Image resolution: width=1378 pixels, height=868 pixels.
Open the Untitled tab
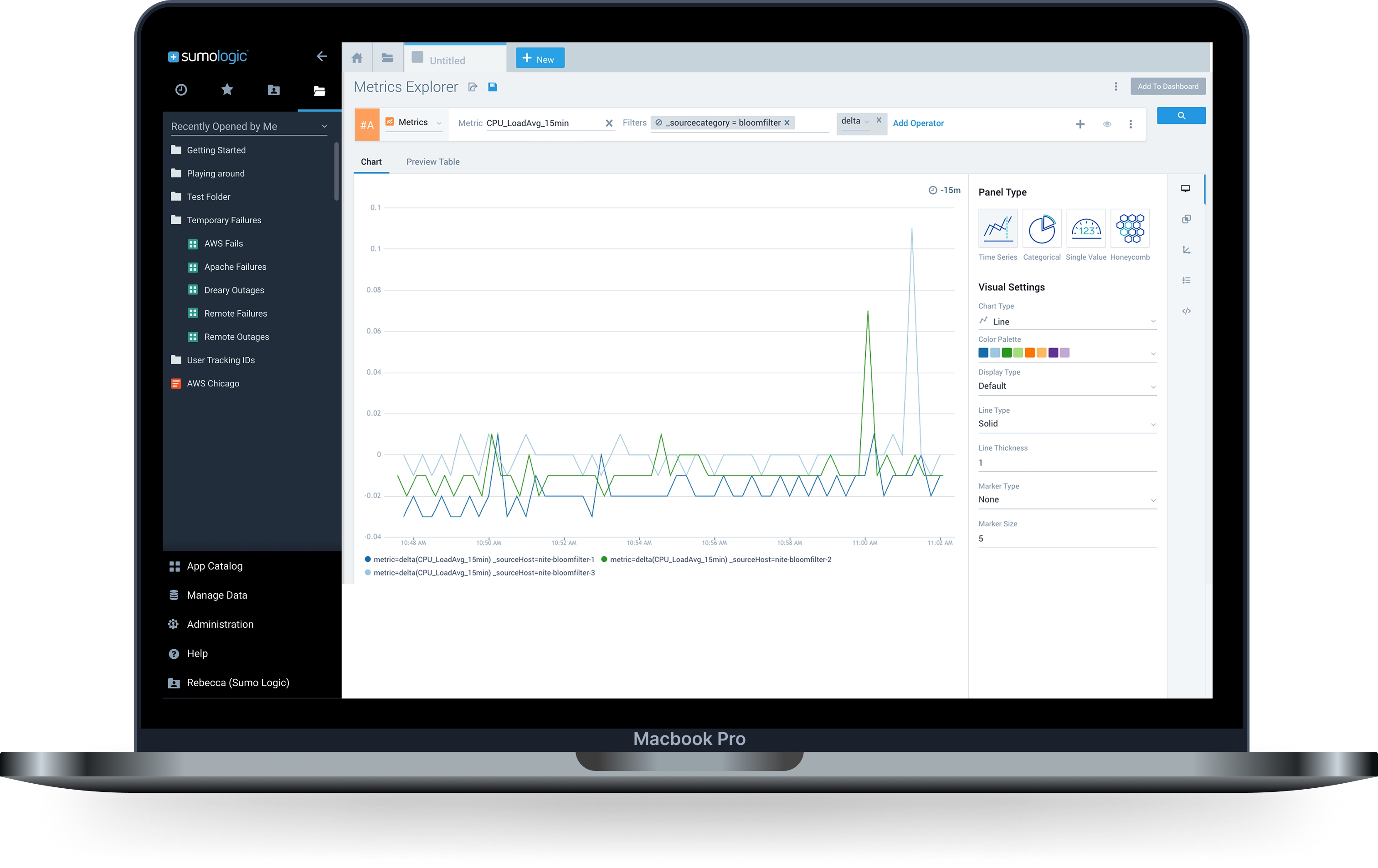tap(447, 61)
